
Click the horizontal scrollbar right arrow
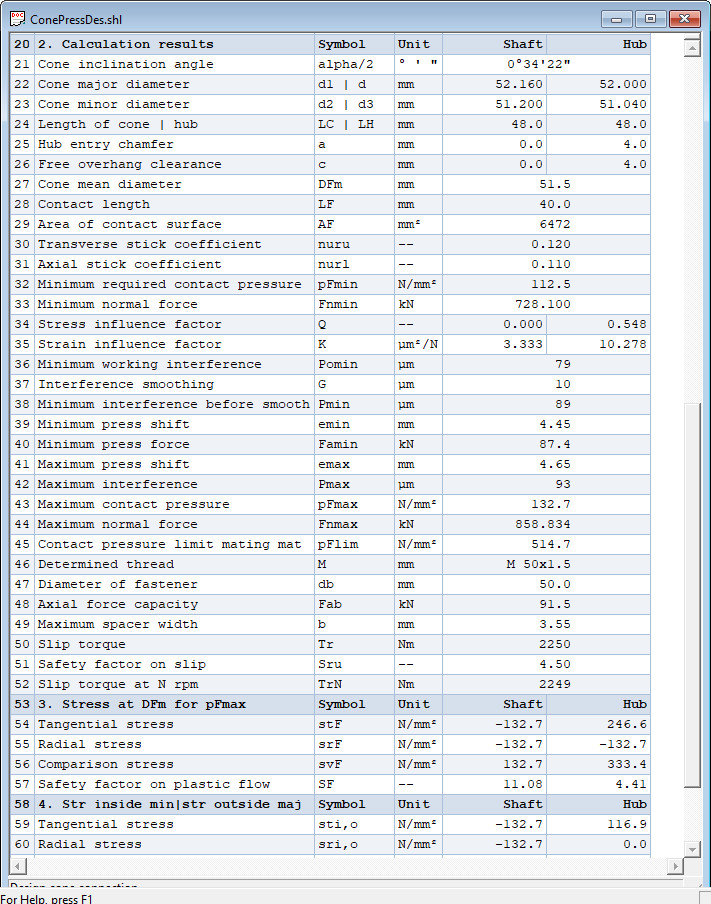click(674, 866)
